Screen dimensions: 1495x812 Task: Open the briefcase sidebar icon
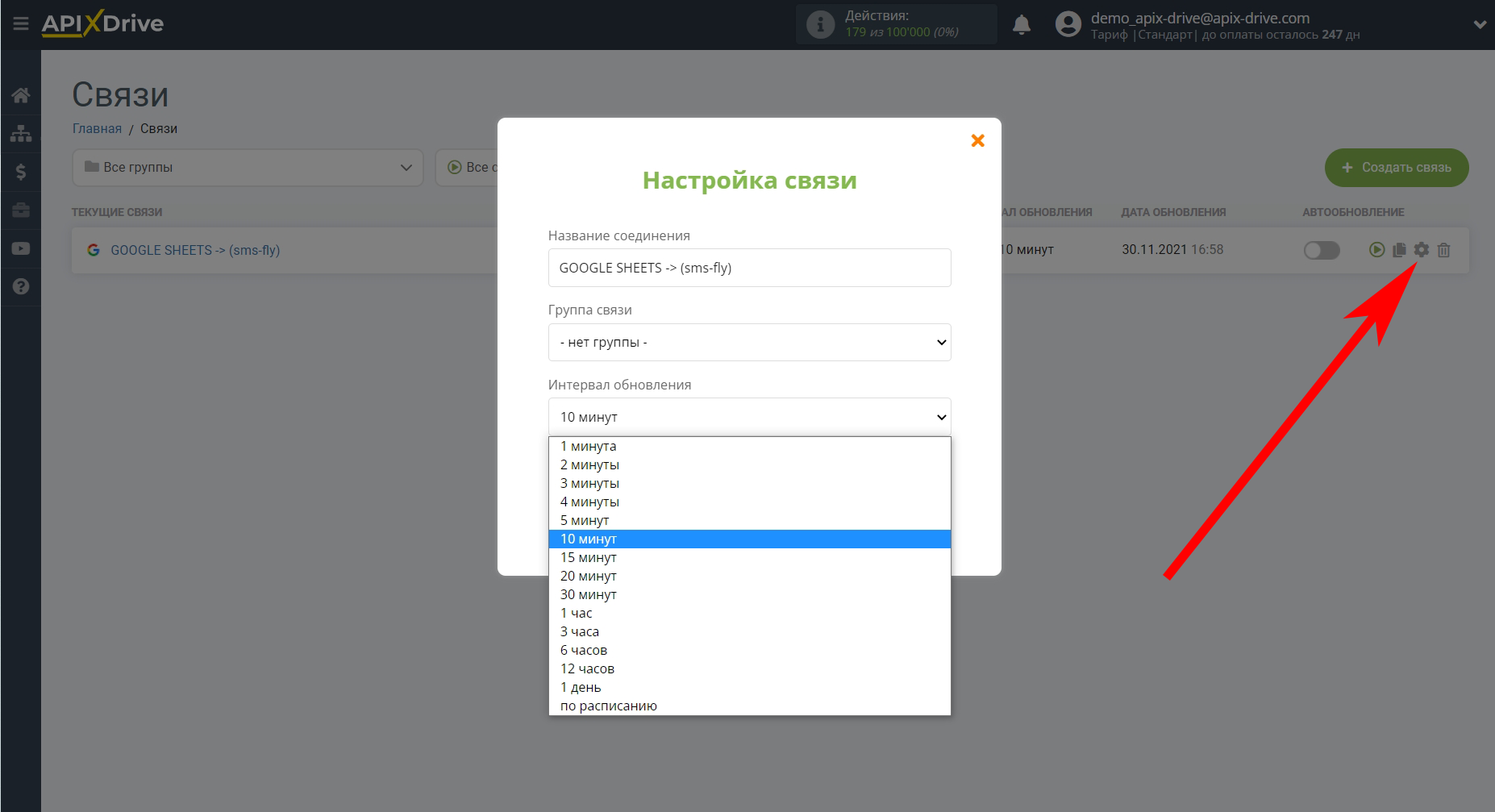click(21, 210)
